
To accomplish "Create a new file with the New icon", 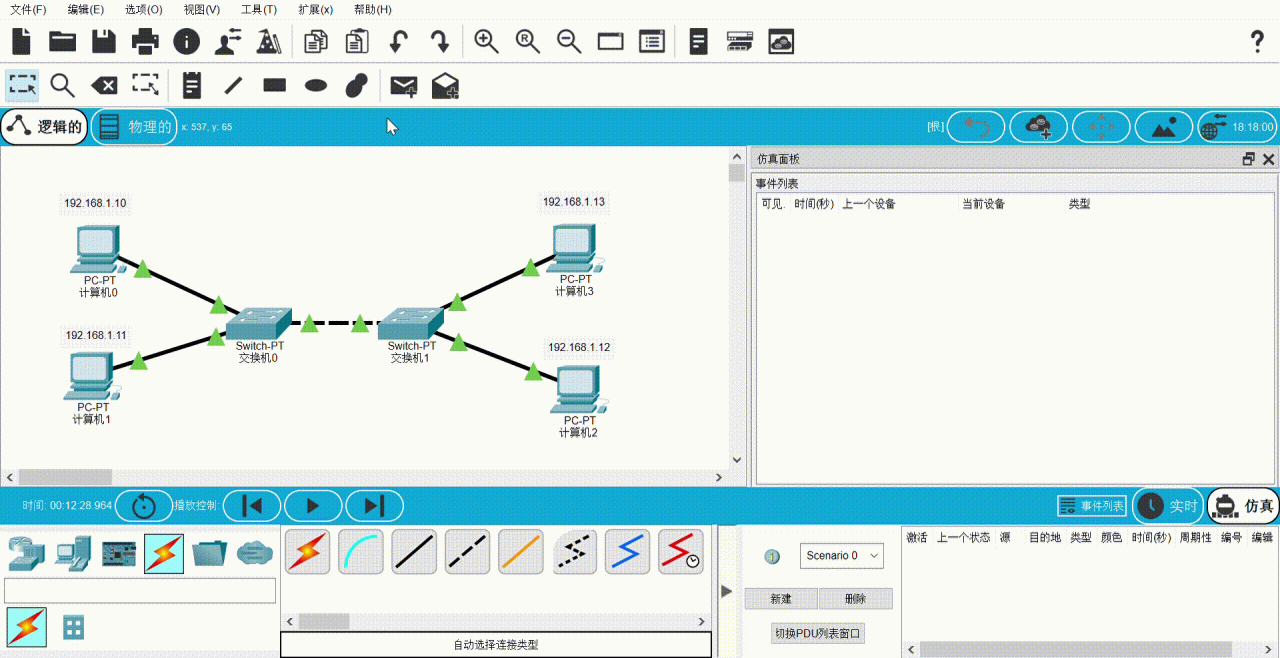I will tap(21, 41).
